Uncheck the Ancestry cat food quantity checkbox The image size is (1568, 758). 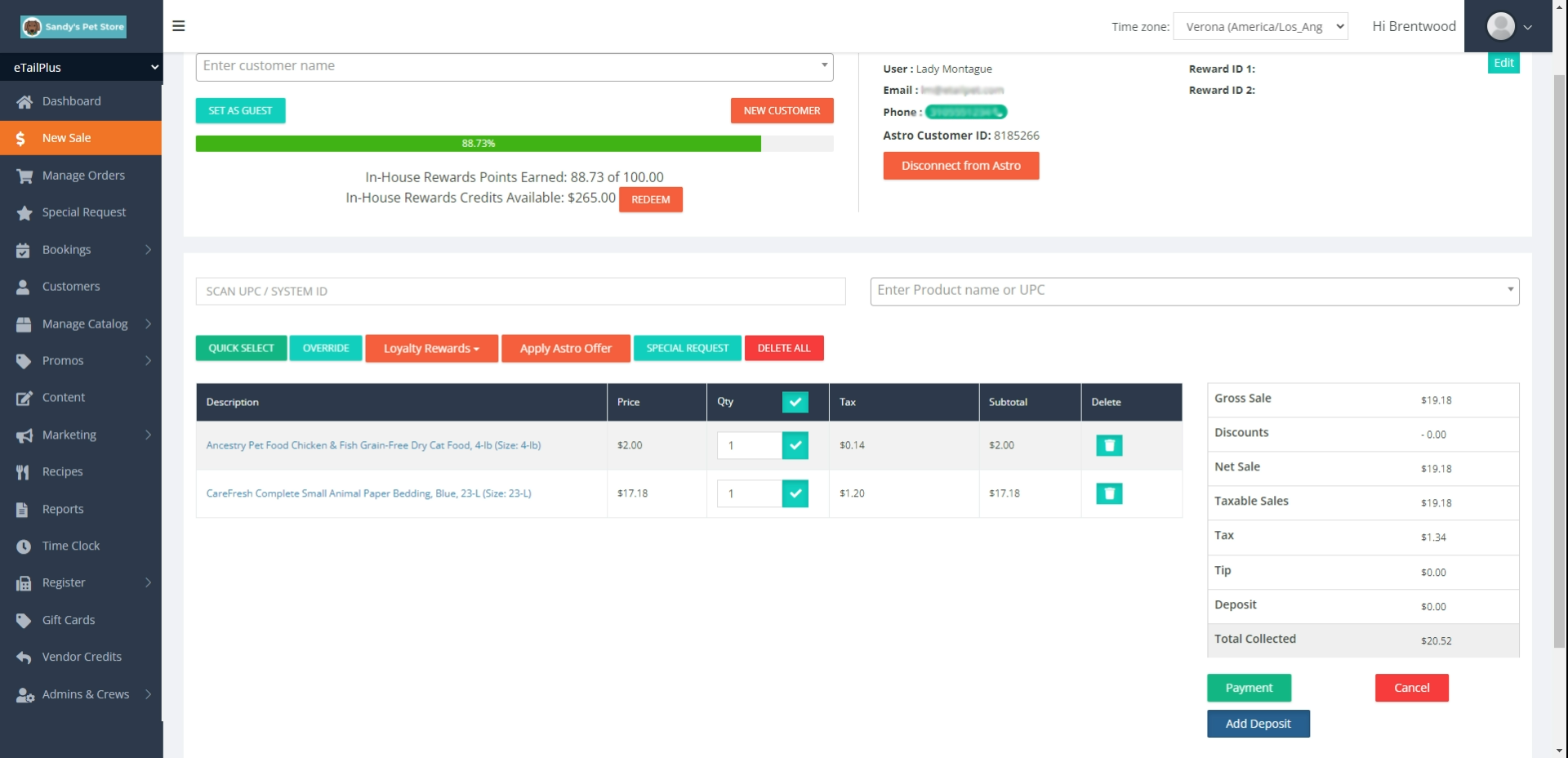point(795,445)
